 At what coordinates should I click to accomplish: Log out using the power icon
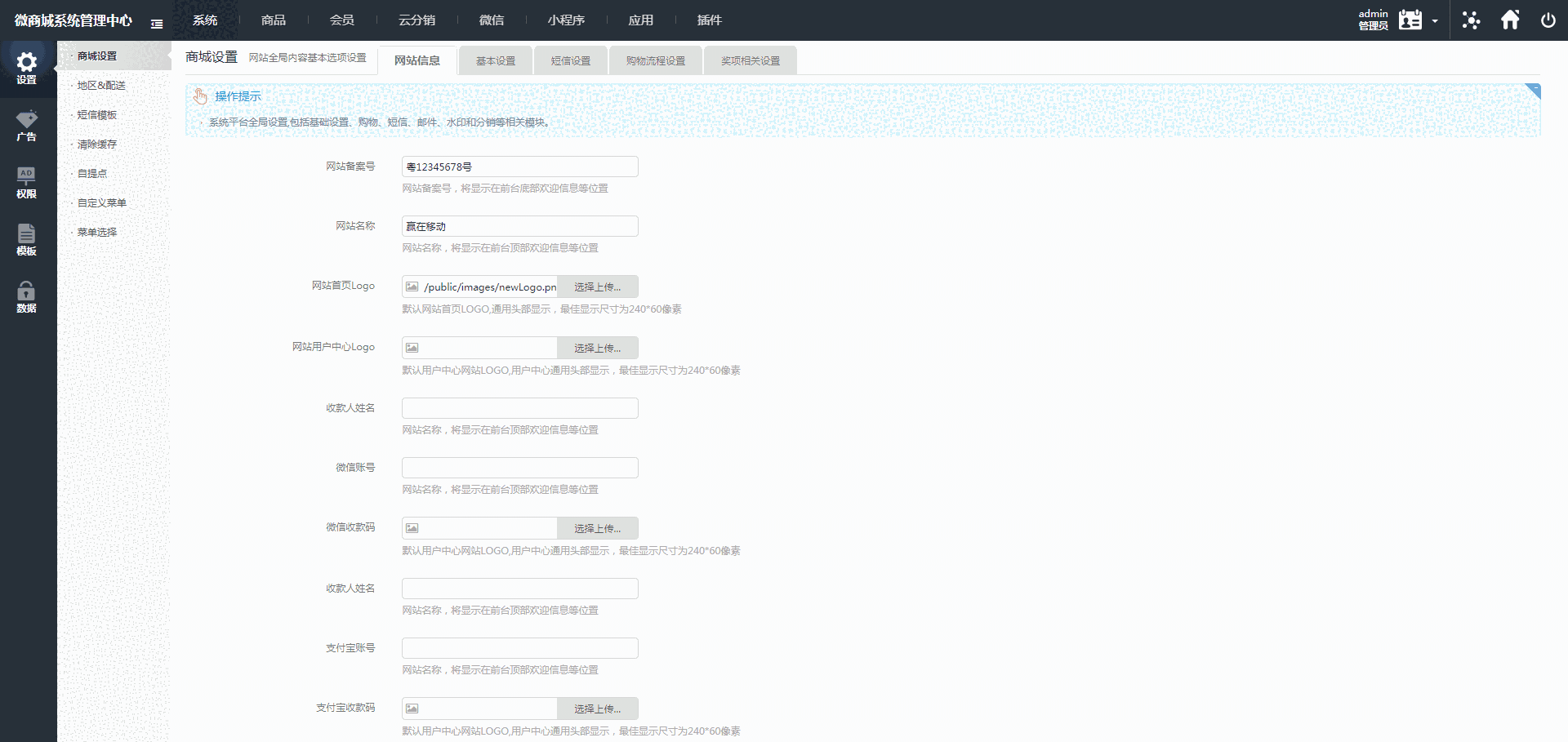pos(1548,20)
